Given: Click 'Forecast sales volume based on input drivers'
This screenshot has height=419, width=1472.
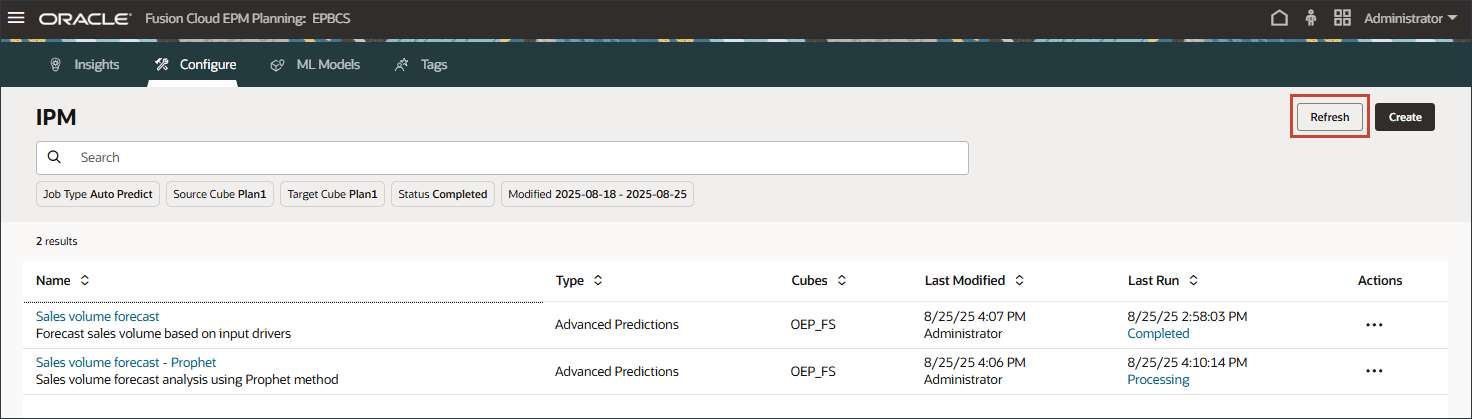Looking at the screenshot, I should (164, 333).
